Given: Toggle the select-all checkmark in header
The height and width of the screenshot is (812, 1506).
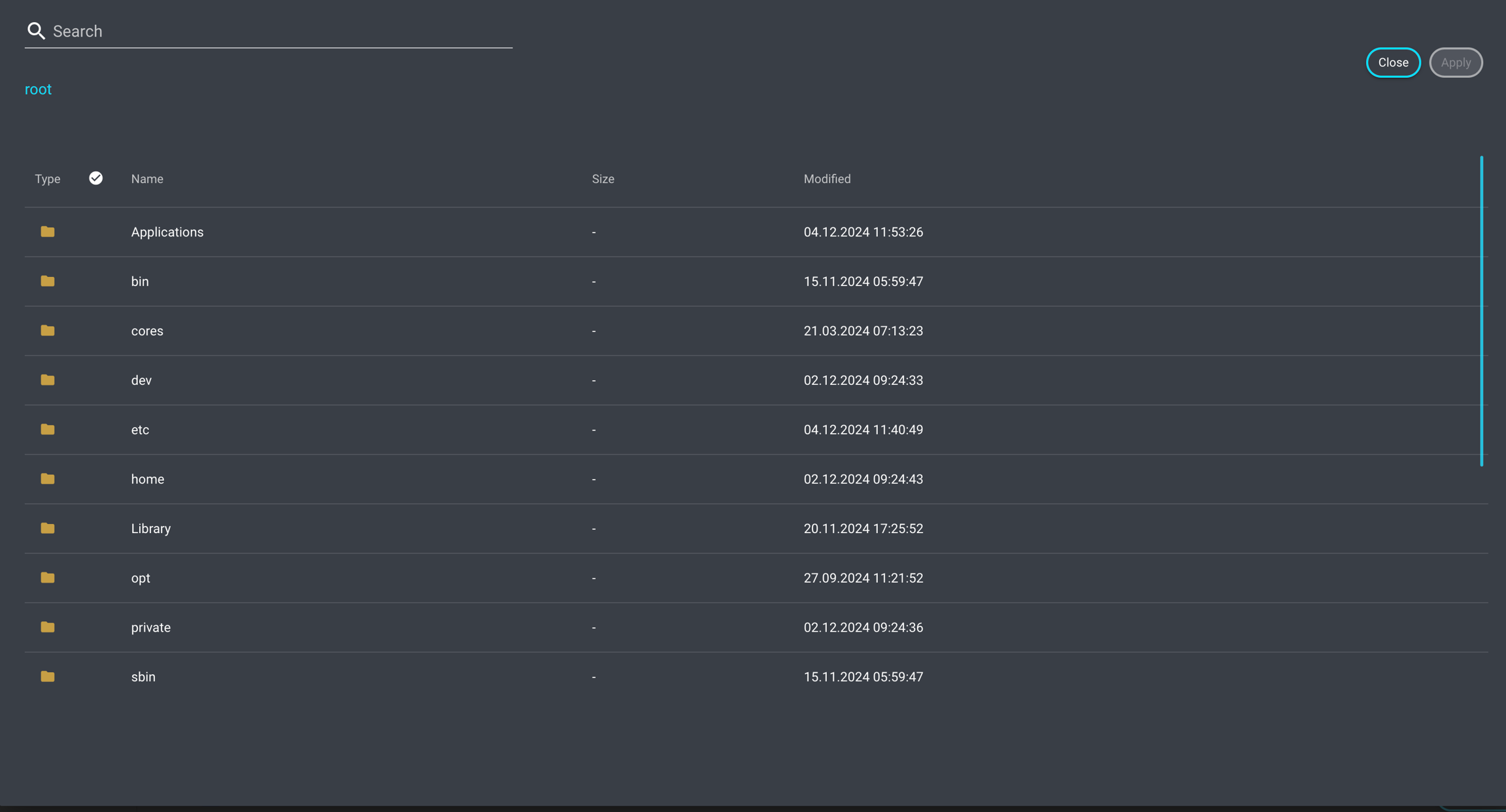Looking at the screenshot, I should click(x=95, y=178).
